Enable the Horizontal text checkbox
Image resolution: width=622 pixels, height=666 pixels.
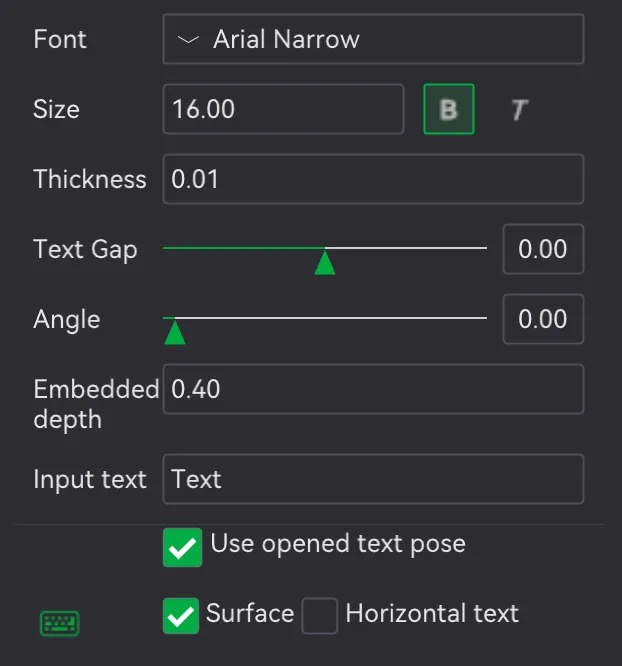[x=319, y=615]
